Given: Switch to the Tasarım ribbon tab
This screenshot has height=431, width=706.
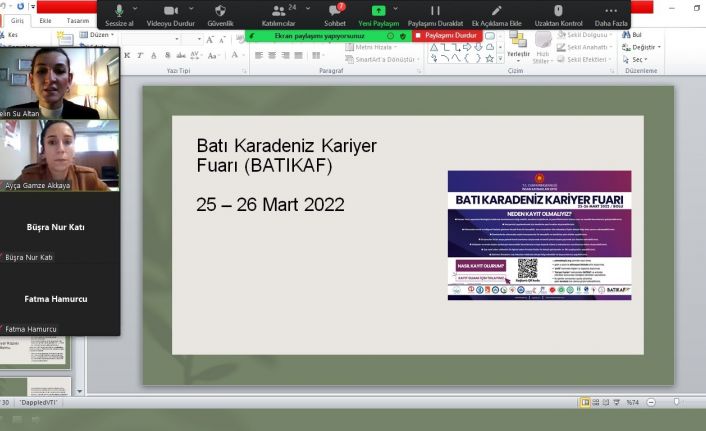Looking at the screenshot, I should coord(78,20).
